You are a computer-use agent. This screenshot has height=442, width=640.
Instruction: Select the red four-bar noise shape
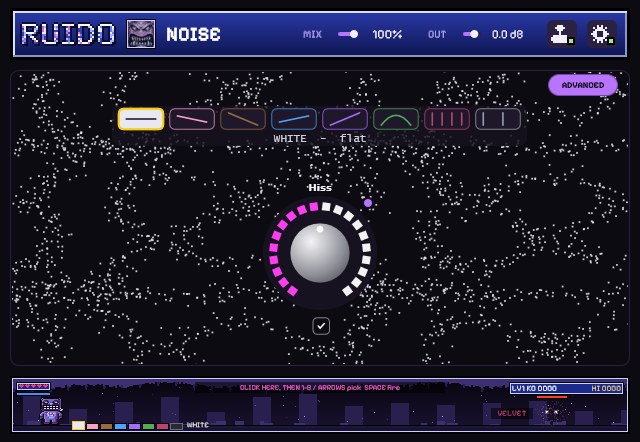tap(447, 119)
